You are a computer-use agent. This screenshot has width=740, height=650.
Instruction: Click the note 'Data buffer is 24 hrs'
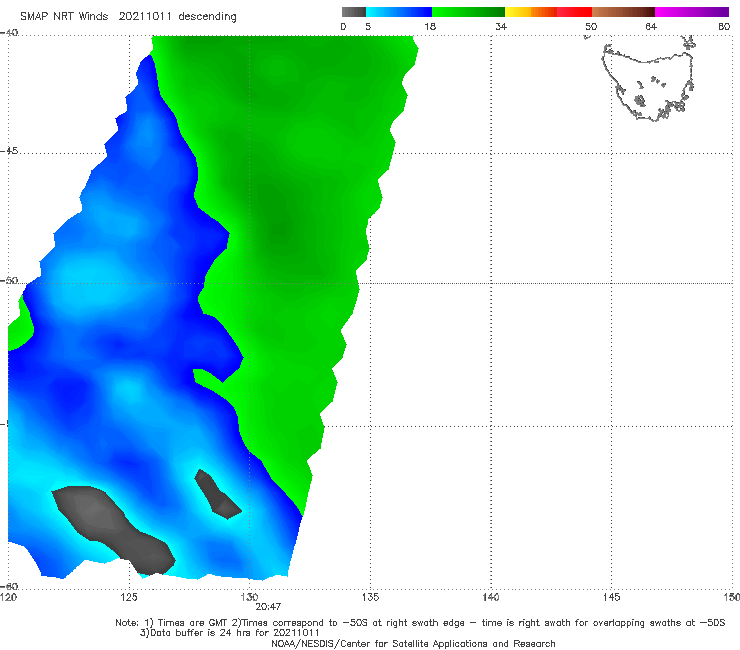tap(202, 633)
